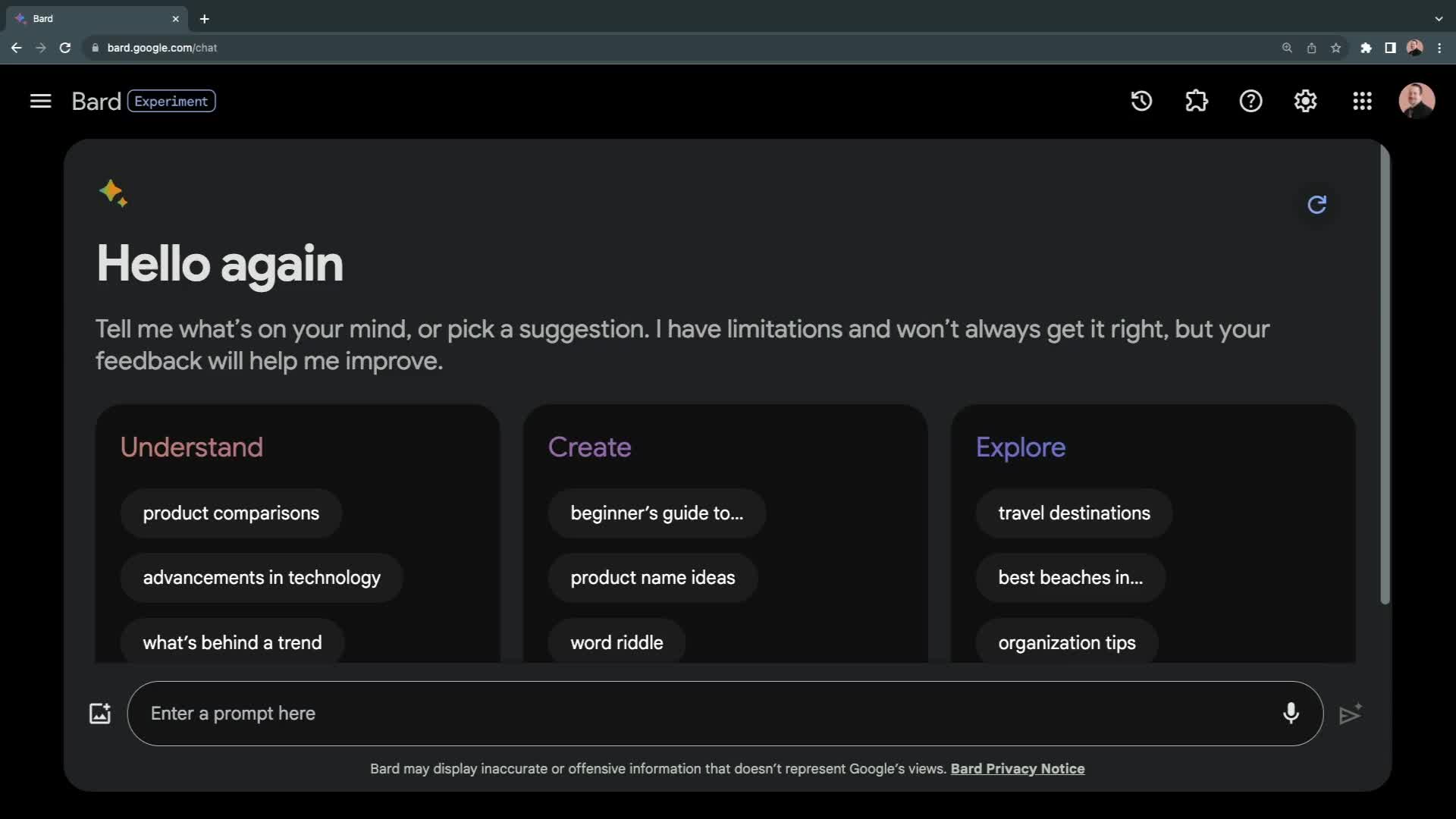Toggle the browser side panel icon
The height and width of the screenshot is (819, 1456).
click(x=1390, y=47)
